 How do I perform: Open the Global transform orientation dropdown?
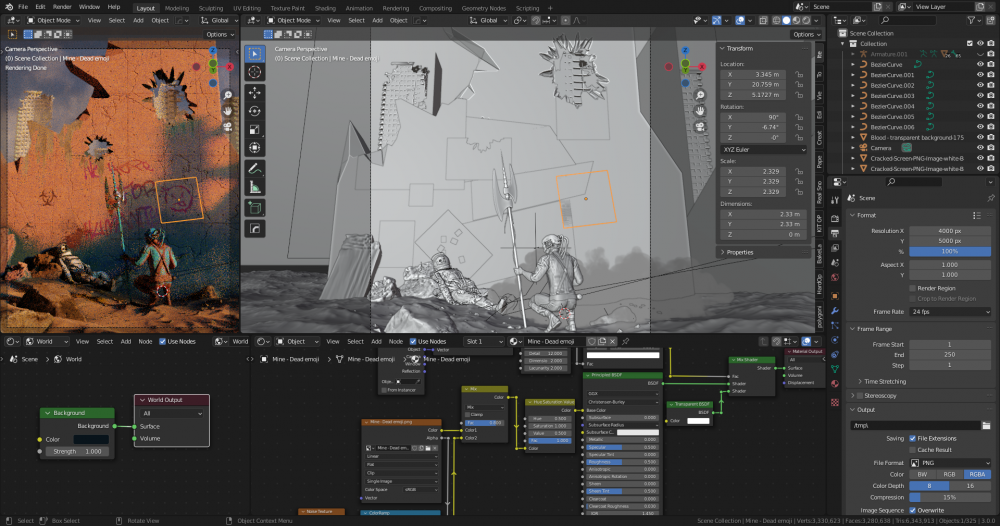(x=489, y=20)
